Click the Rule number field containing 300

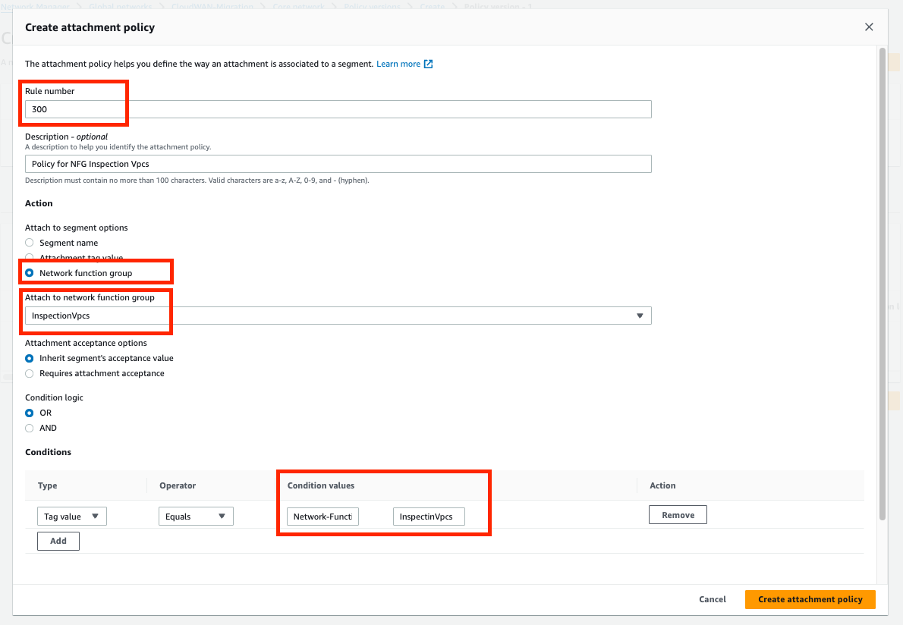(338, 109)
